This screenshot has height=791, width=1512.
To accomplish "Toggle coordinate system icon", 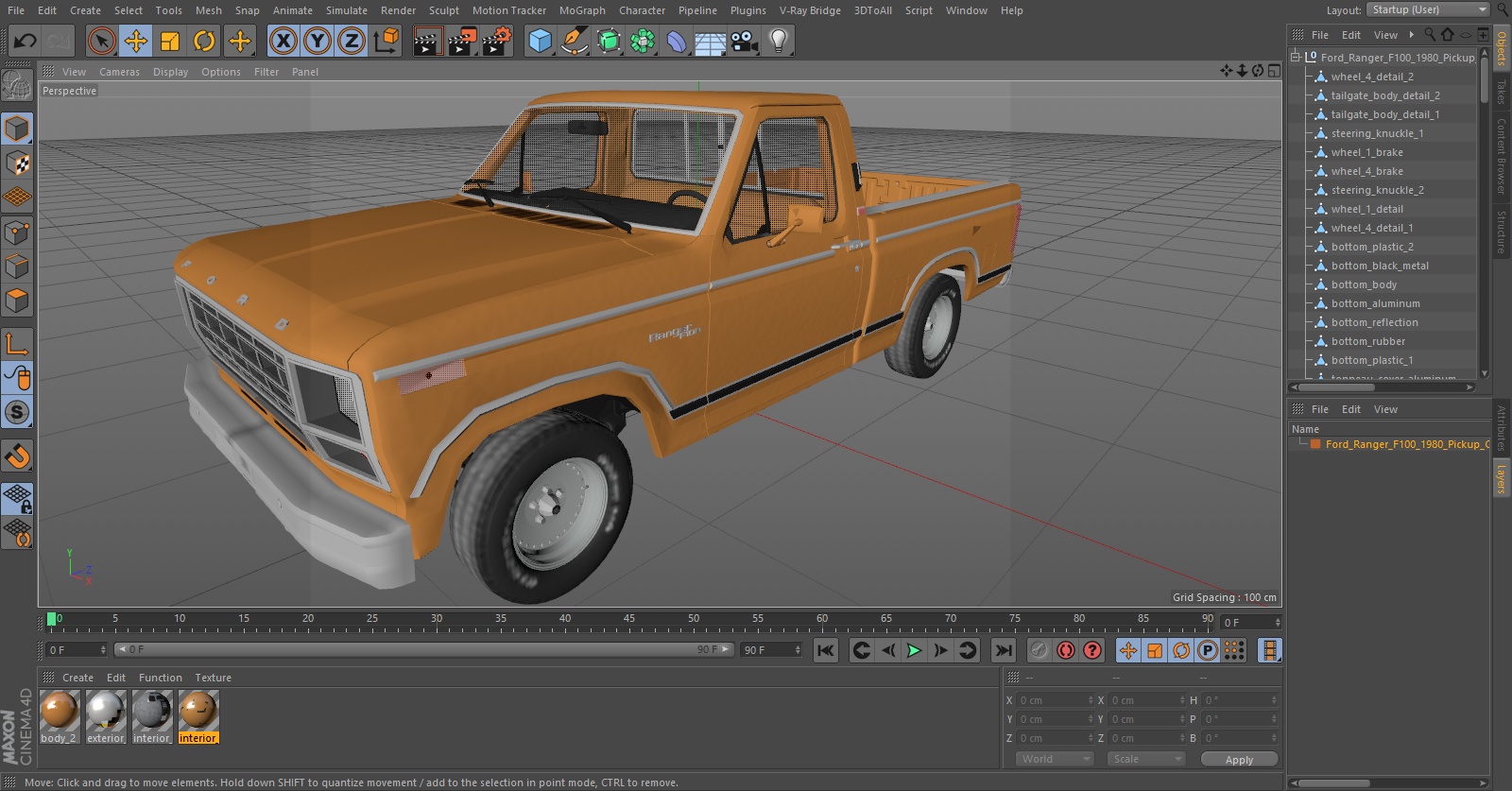I will (x=387, y=41).
